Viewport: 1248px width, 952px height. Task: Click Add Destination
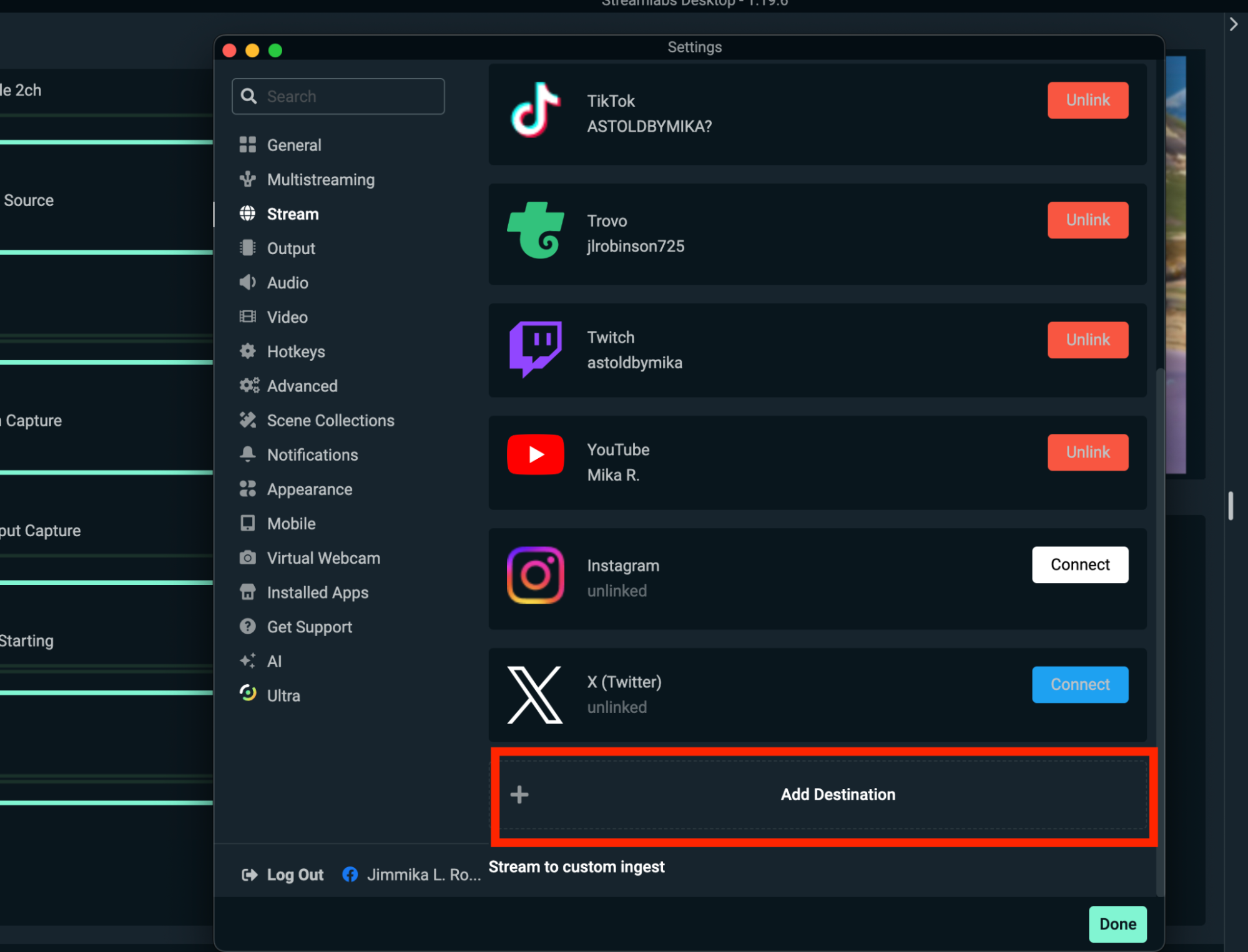837,794
